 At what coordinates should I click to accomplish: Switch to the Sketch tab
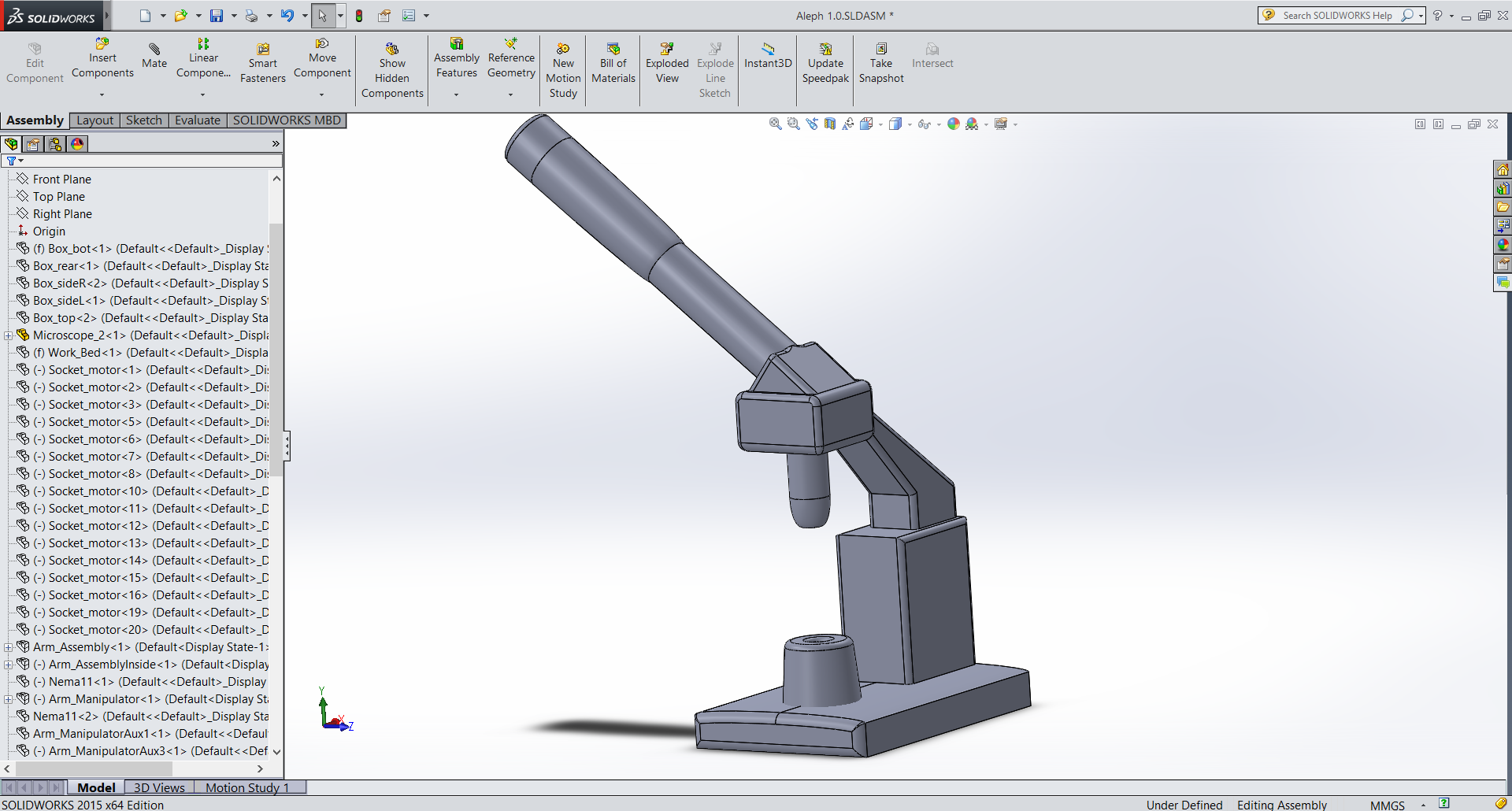[144, 120]
